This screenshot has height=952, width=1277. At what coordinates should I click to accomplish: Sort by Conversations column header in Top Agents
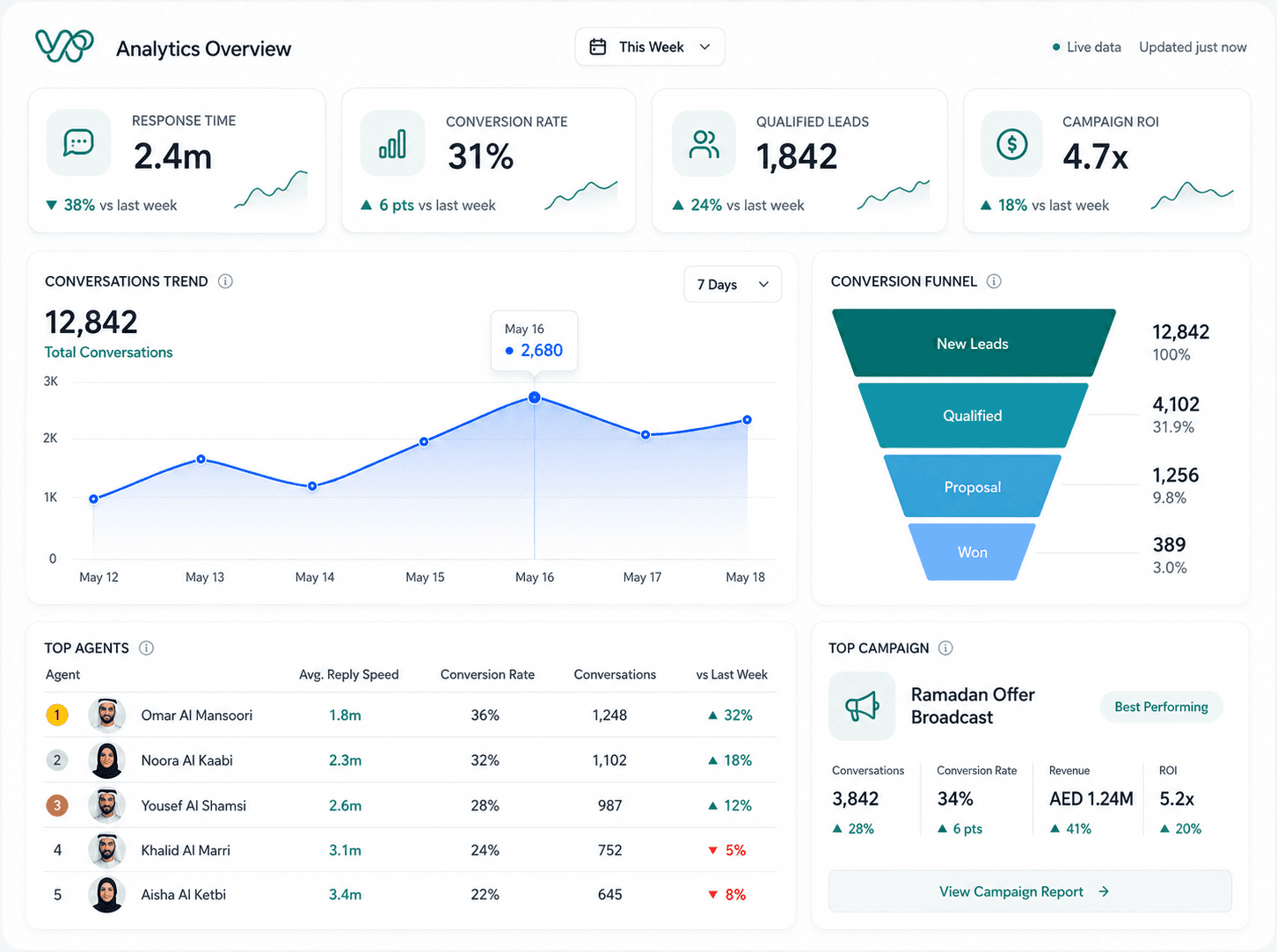tap(615, 674)
